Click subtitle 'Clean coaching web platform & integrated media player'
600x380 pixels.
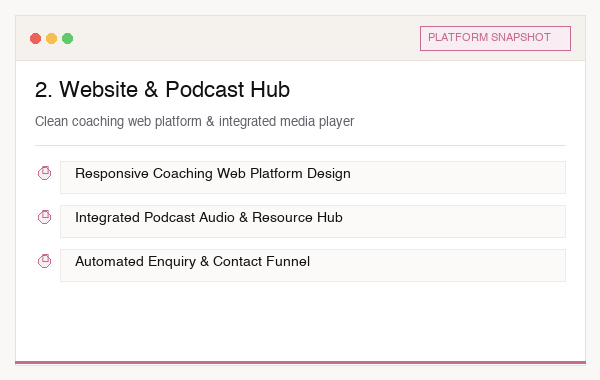(x=194, y=121)
